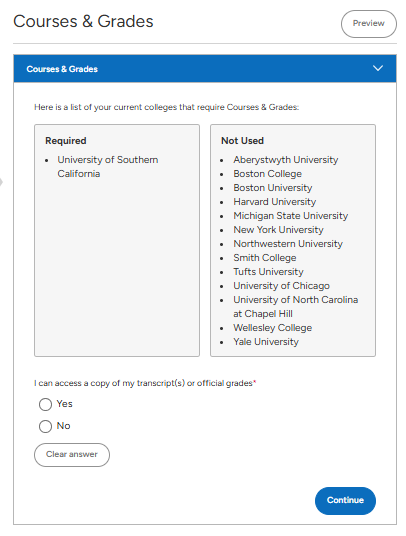
Task: Click University of Southern California in Required list
Action: click(108, 167)
